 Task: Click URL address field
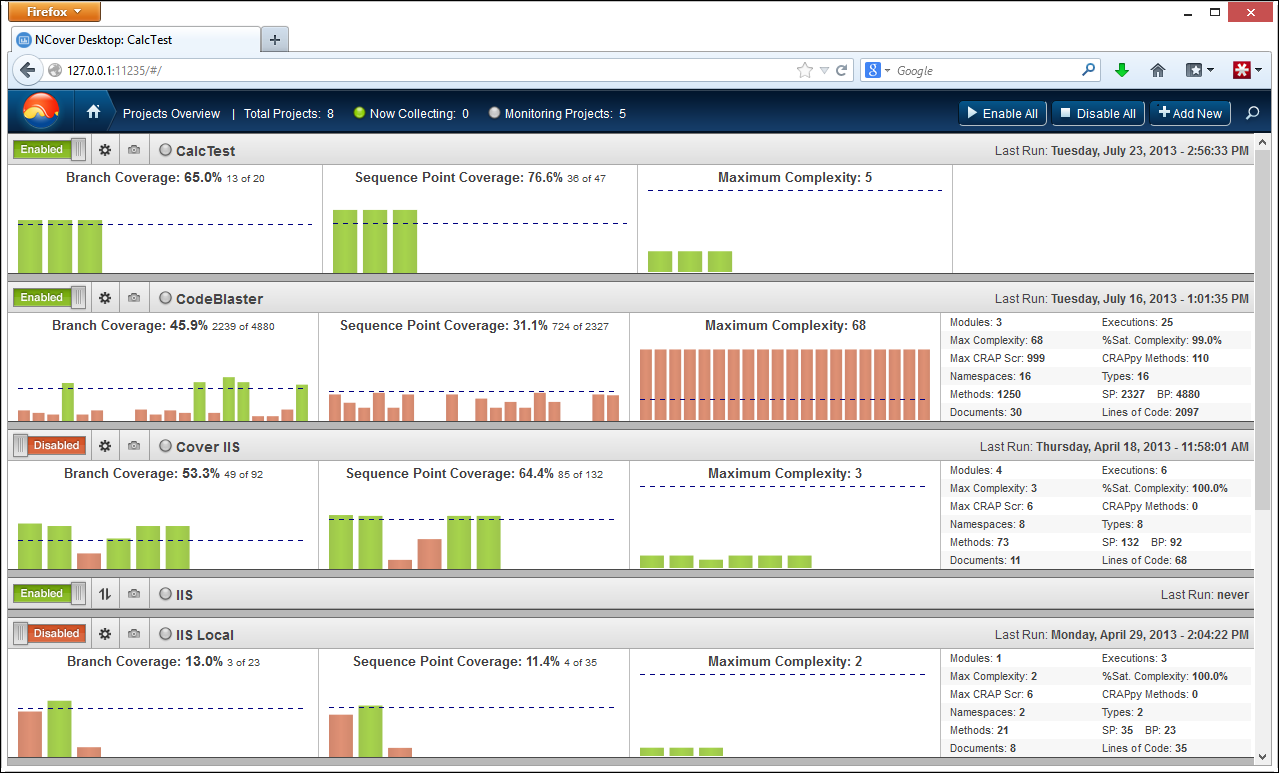(430, 70)
